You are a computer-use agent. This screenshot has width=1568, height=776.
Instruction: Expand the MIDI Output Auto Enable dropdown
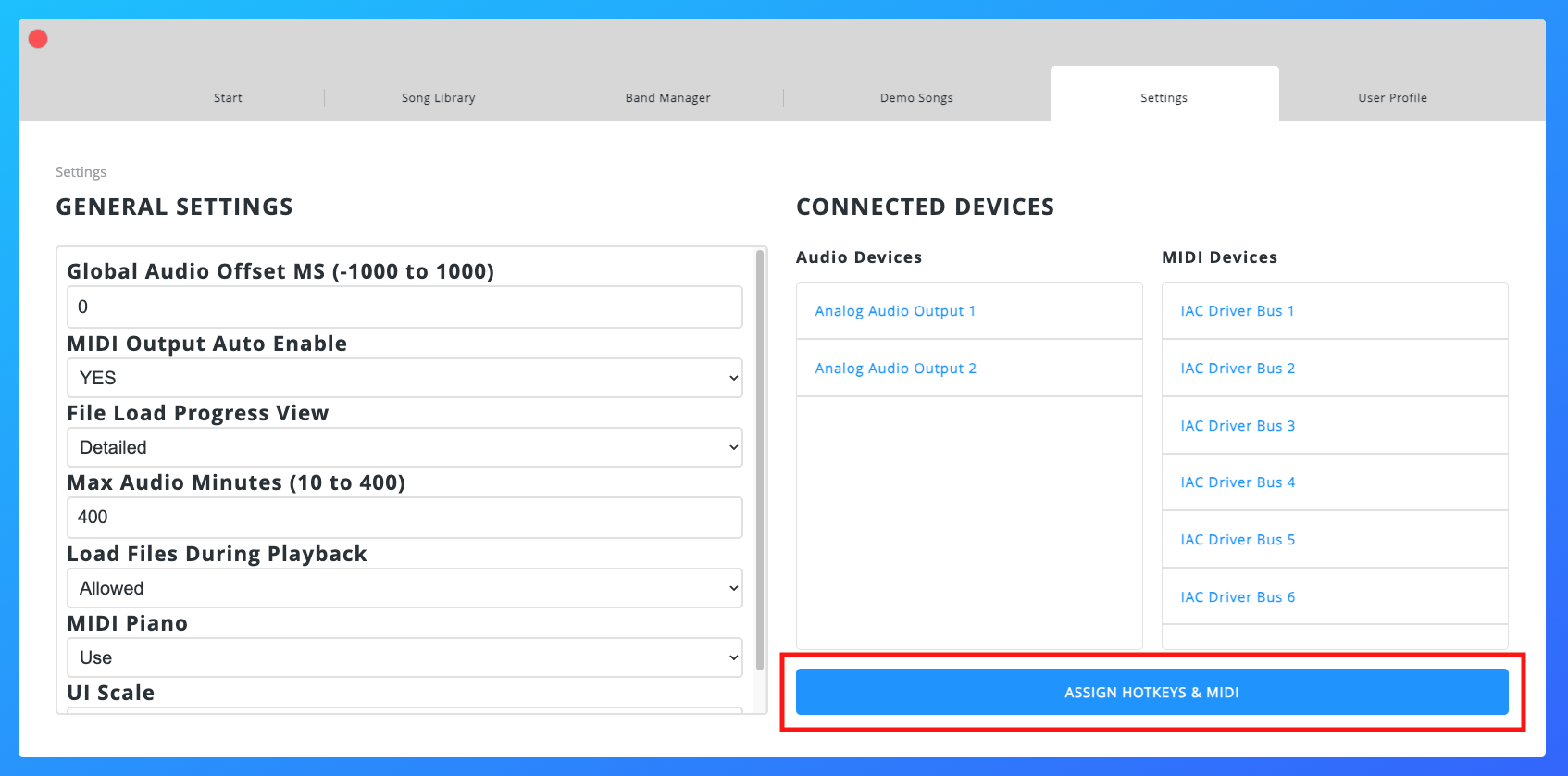[x=404, y=378]
